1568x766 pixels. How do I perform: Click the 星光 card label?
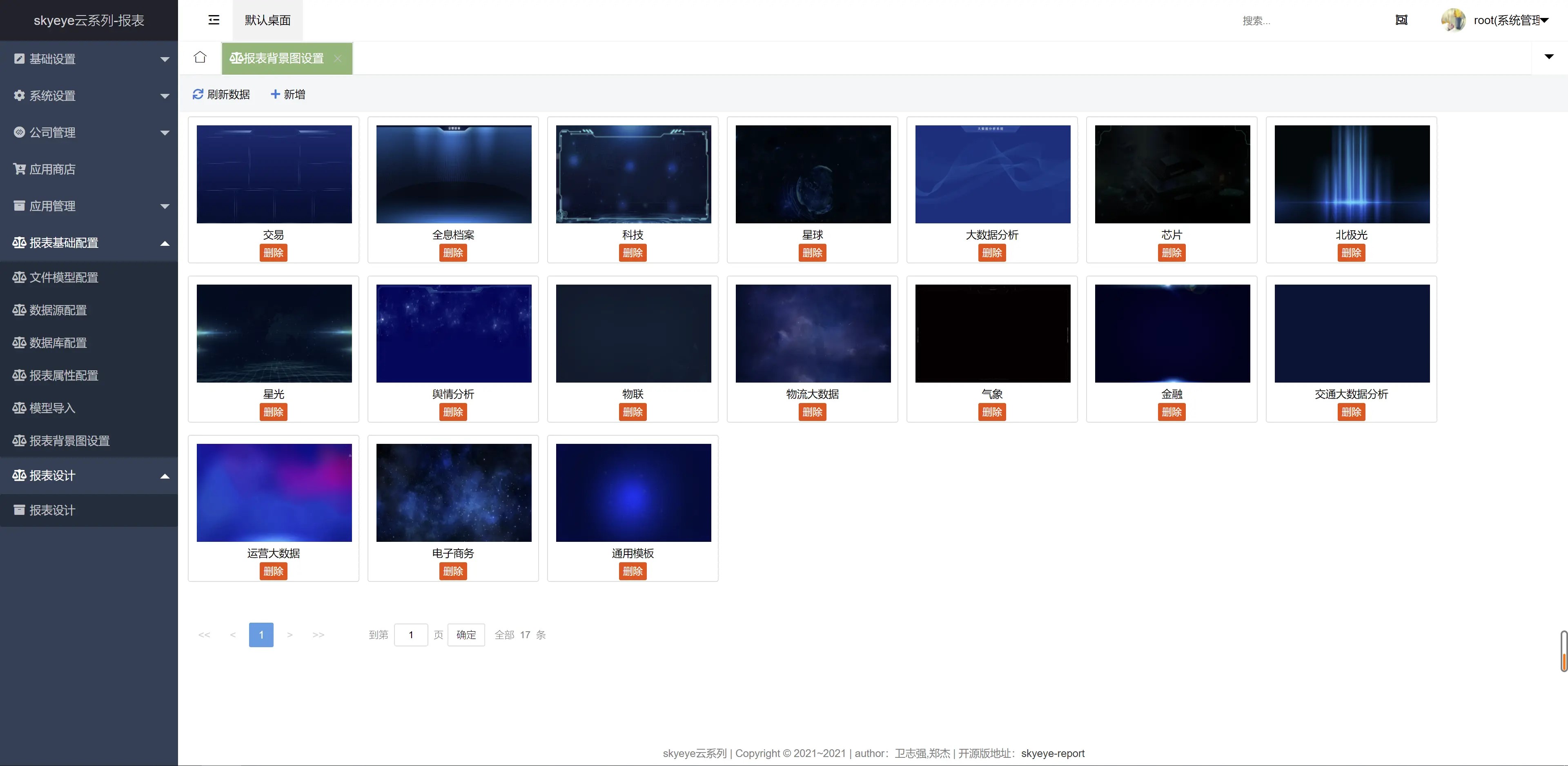click(x=273, y=394)
